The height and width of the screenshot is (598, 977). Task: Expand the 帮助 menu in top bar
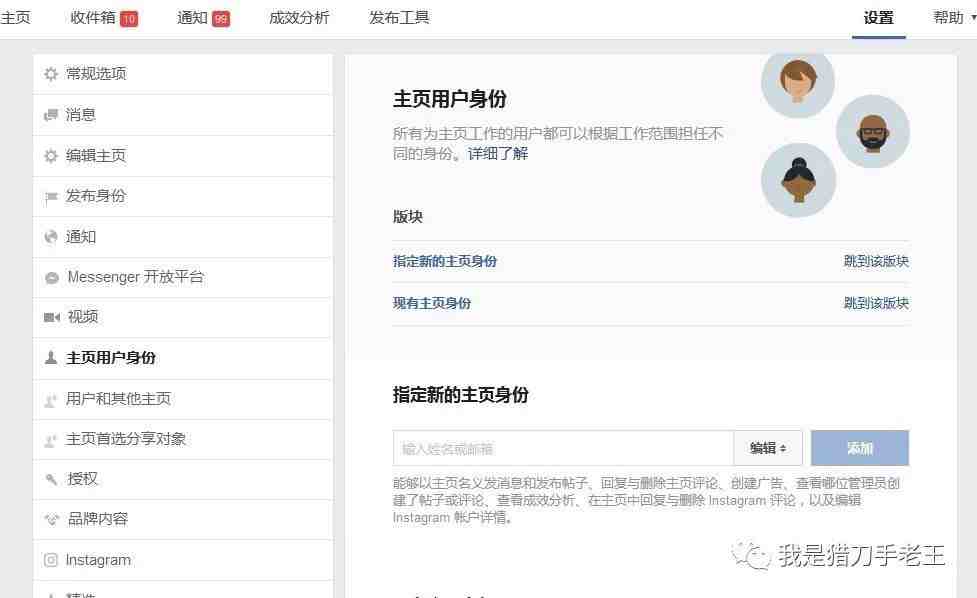[953, 18]
